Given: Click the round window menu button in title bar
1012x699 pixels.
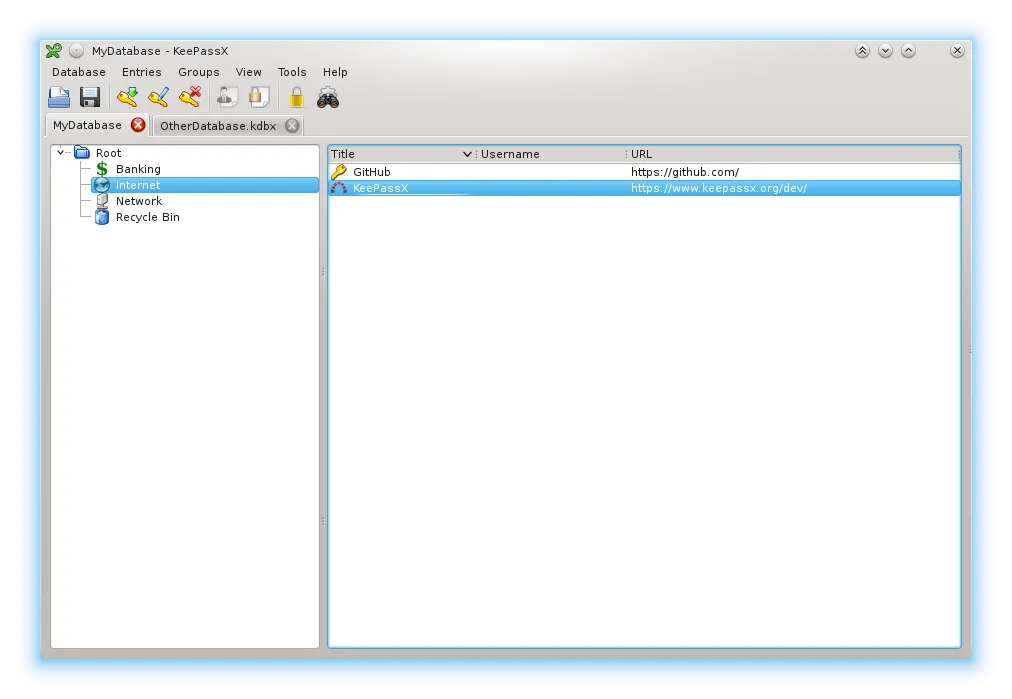Looking at the screenshot, I should tap(77, 50).
